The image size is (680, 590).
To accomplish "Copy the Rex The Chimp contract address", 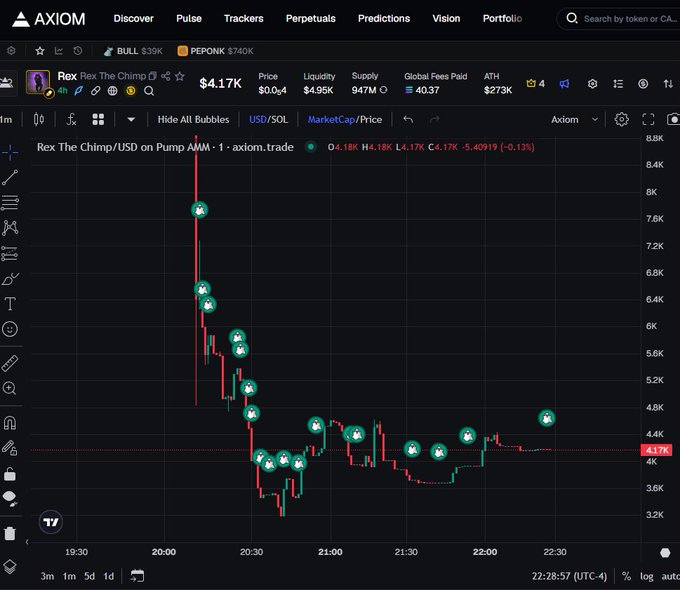I will tap(152, 76).
